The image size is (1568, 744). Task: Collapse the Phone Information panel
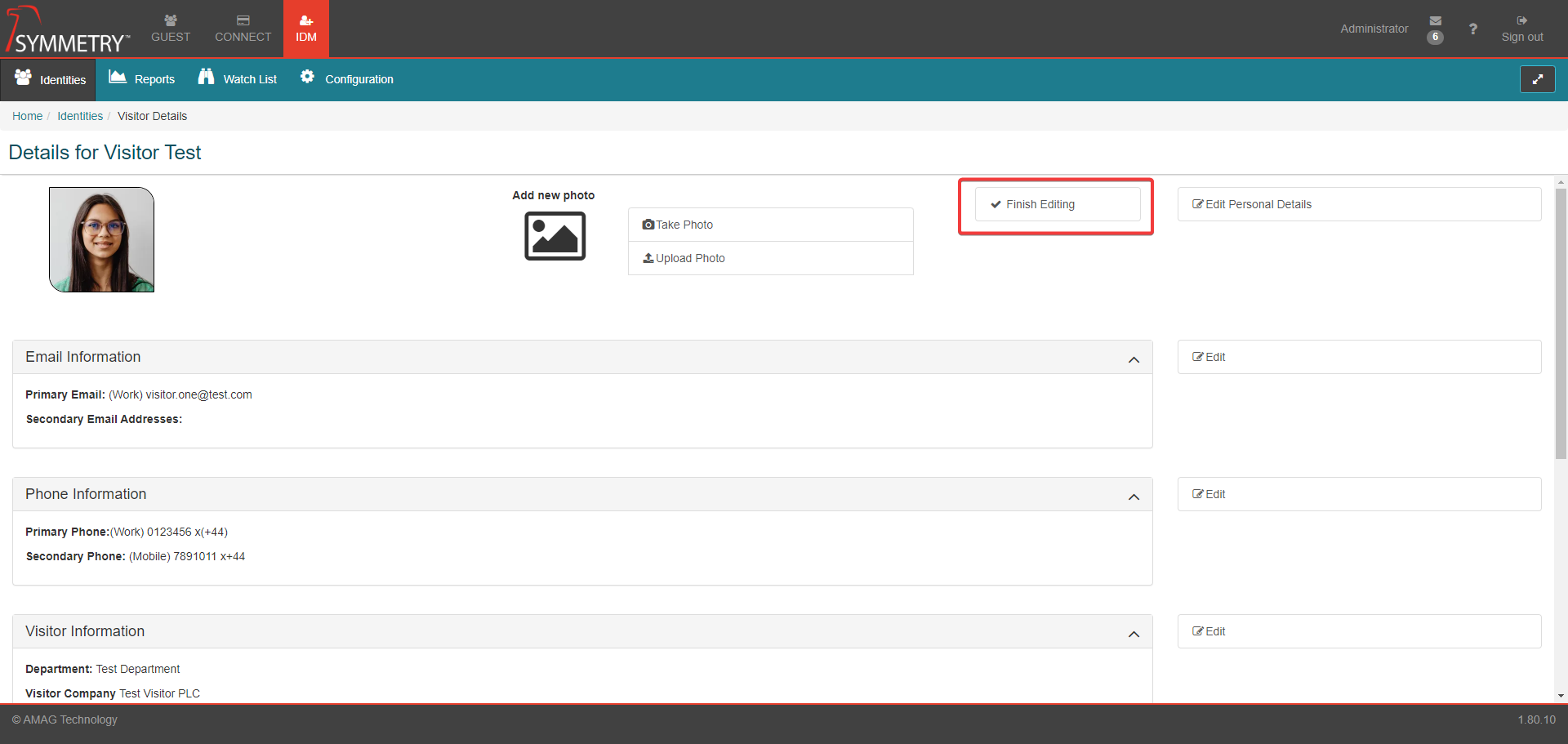click(1134, 497)
